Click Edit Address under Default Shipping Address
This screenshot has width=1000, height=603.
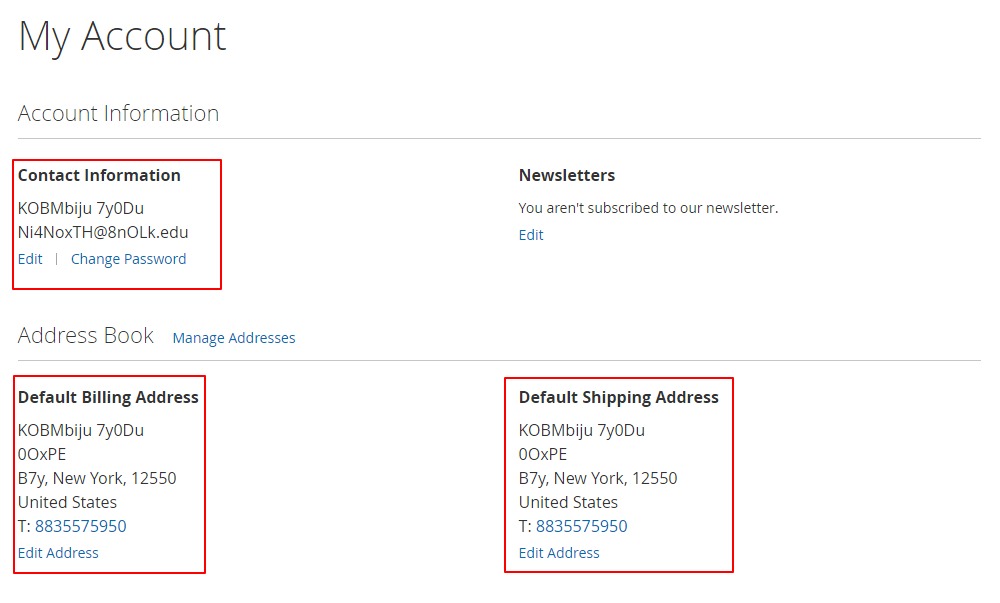pos(559,553)
